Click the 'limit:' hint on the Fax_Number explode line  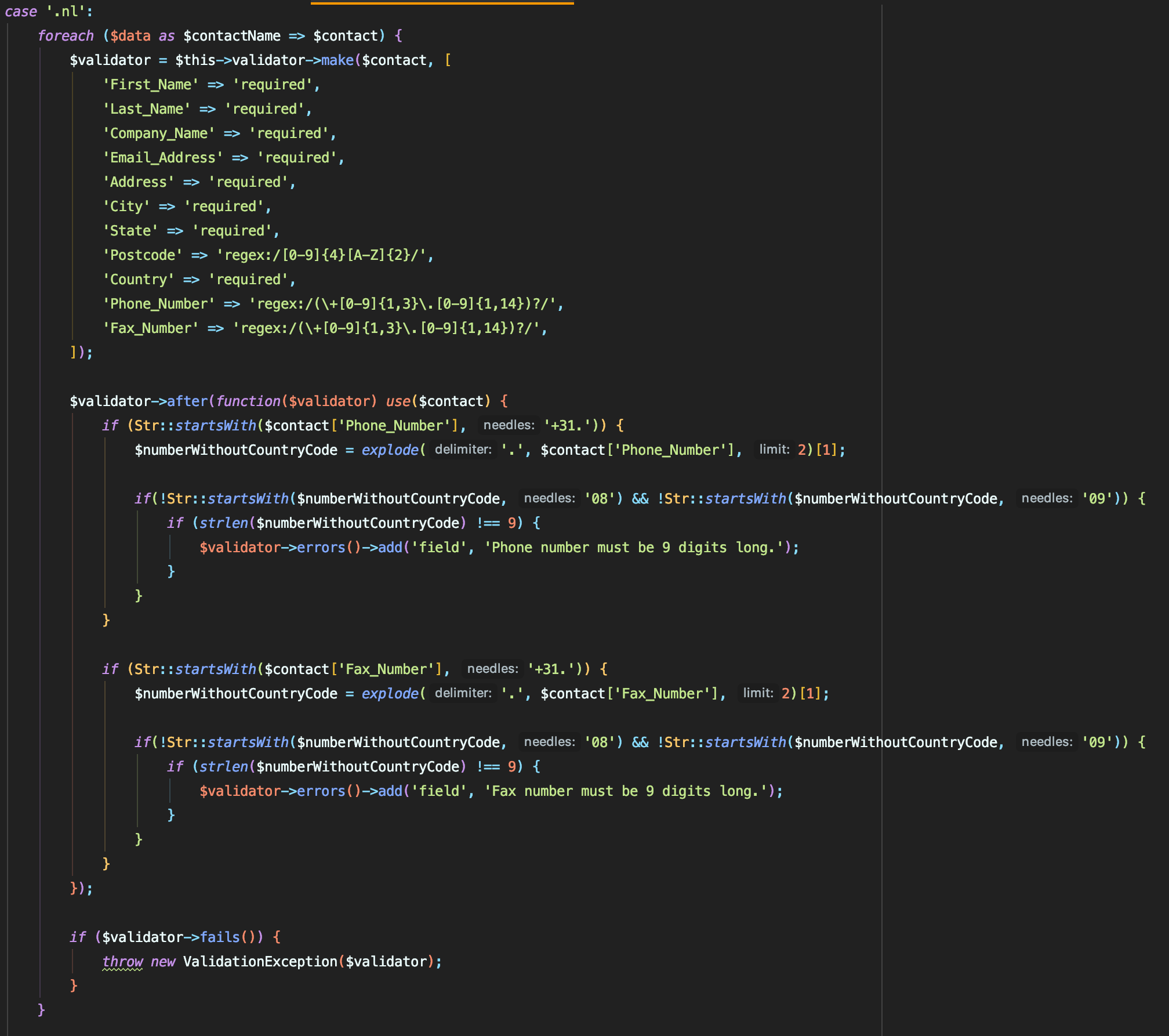pyautogui.click(x=757, y=693)
